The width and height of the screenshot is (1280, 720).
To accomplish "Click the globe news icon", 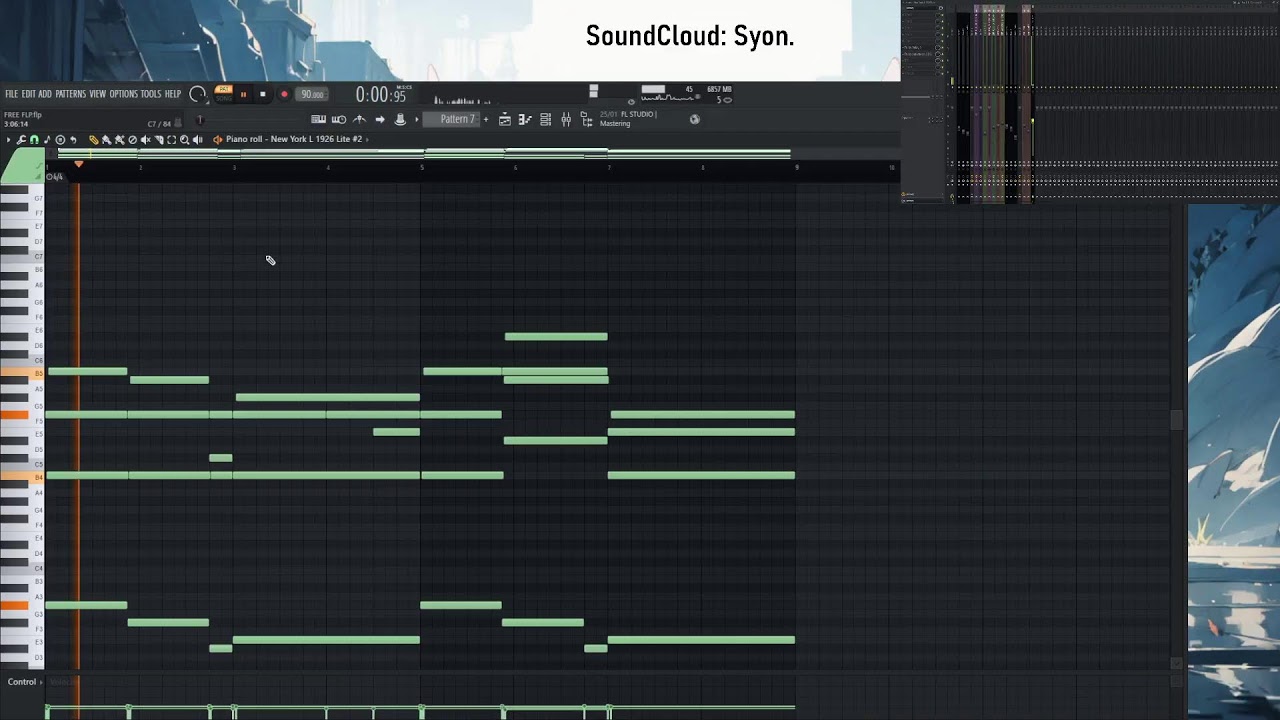I will point(695,119).
